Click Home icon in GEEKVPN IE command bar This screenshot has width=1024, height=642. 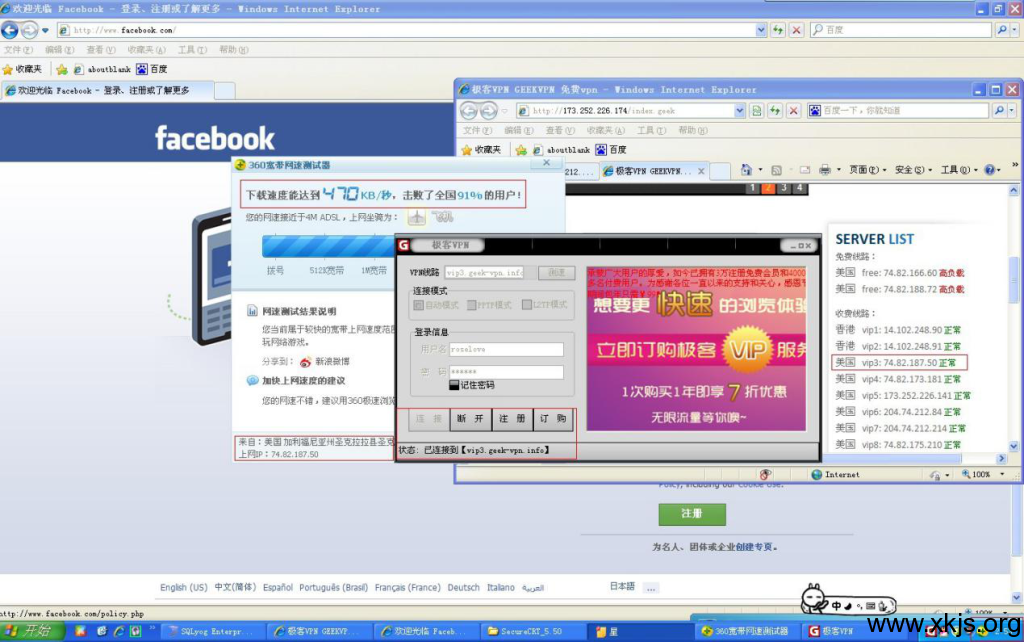[746, 170]
